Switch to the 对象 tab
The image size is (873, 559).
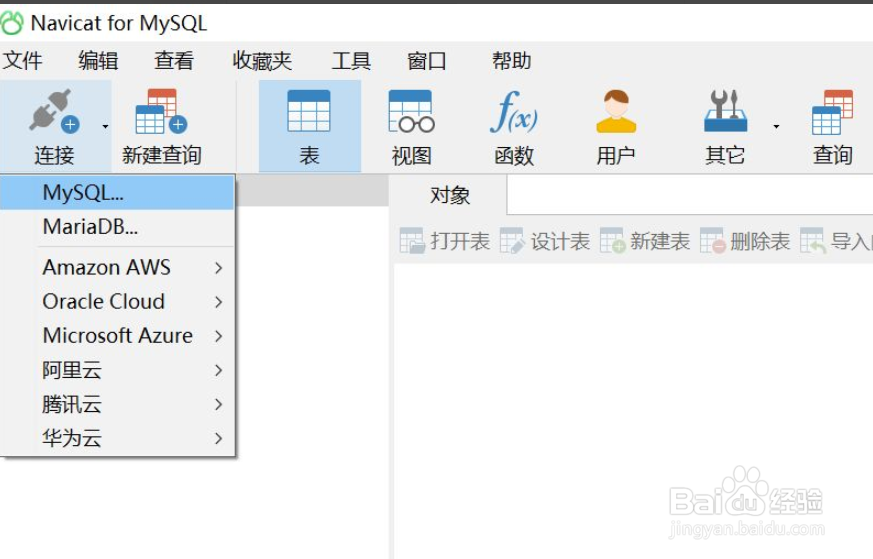point(449,195)
